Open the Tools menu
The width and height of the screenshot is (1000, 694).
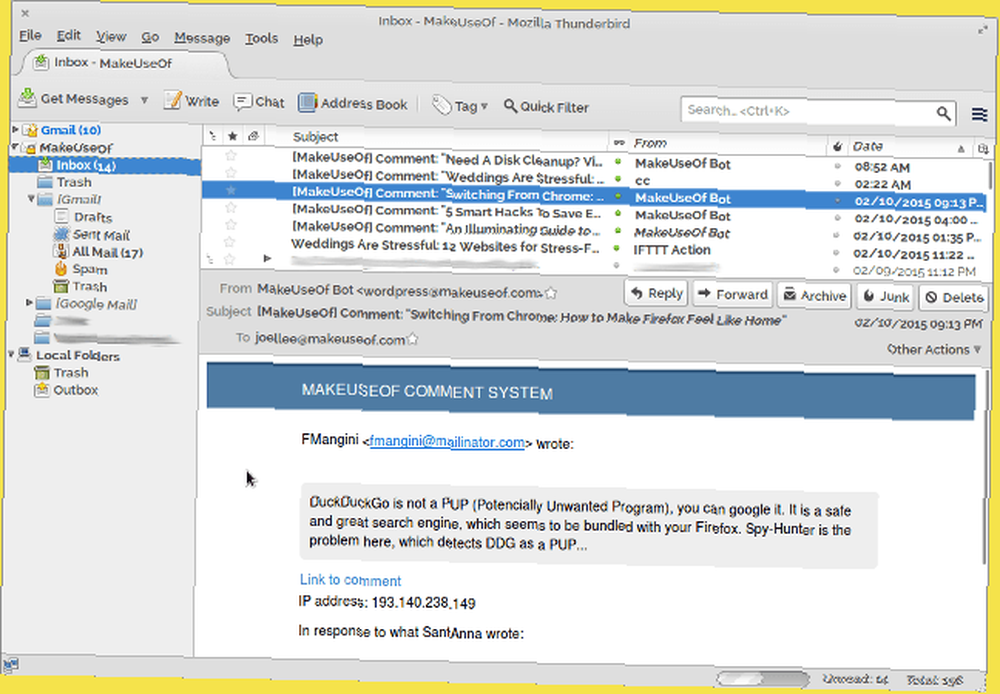261,38
